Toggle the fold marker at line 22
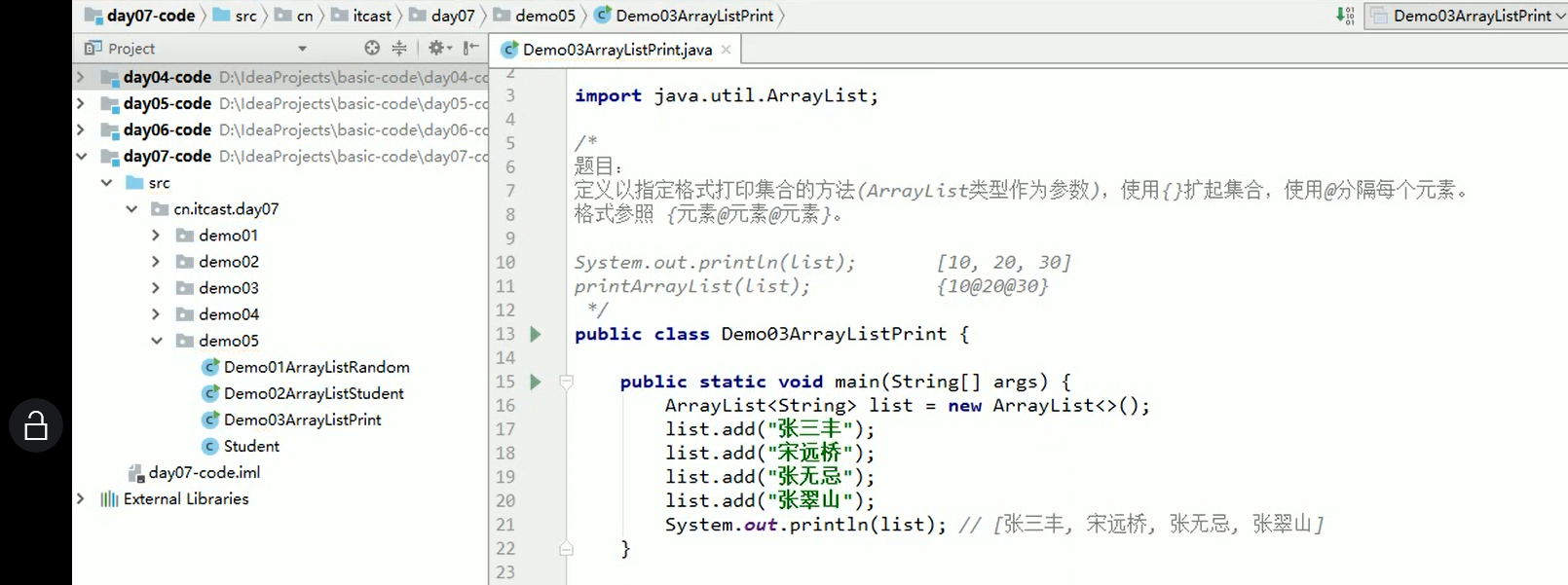Screen dimensions: 1568x585 point(566,549)
